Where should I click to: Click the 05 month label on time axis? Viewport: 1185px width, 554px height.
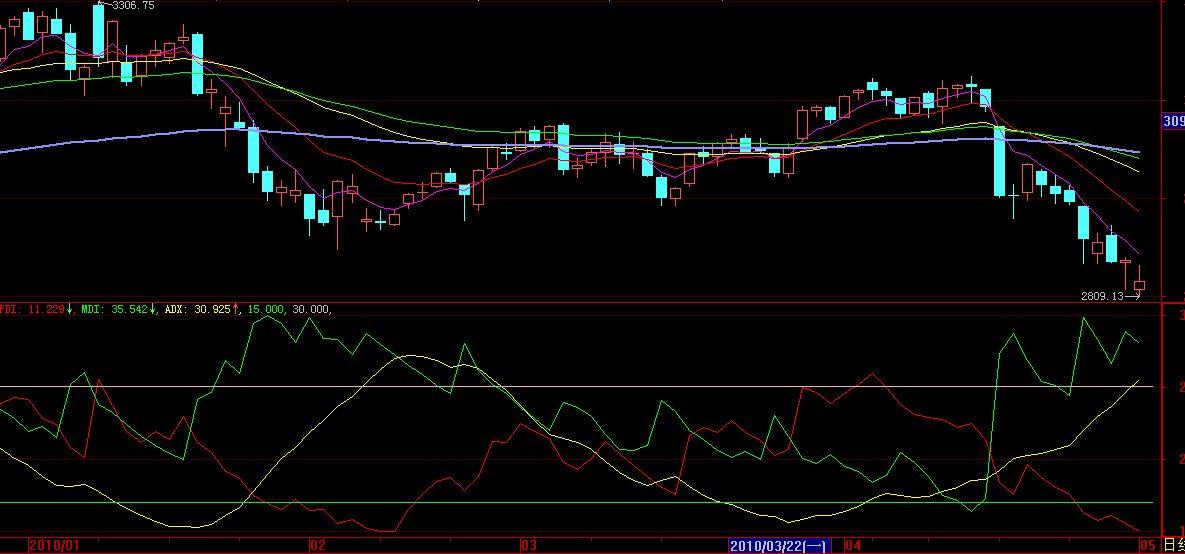(1147, 546)
